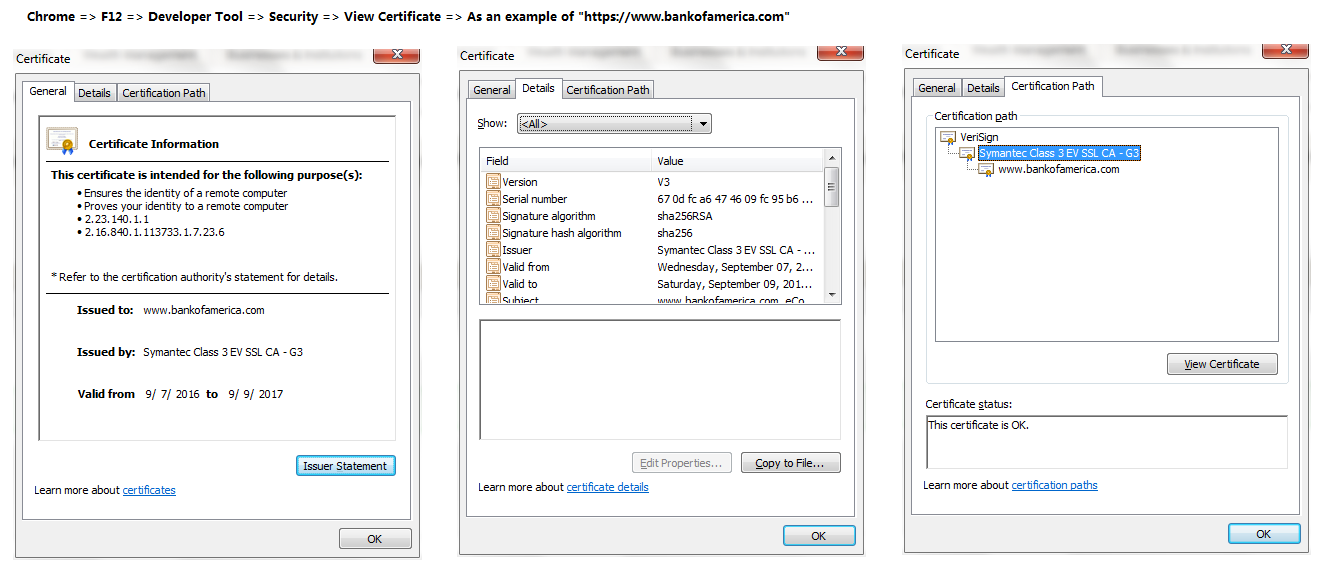Close the middle Certificate window

[840, 51]
